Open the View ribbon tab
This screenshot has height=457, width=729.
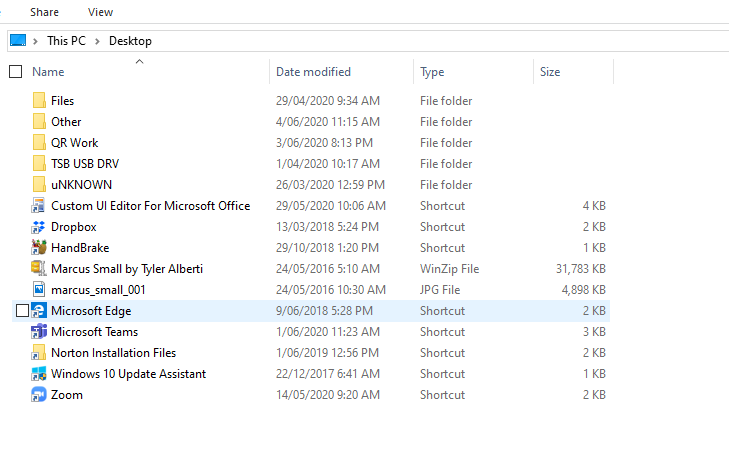(100, 12)
